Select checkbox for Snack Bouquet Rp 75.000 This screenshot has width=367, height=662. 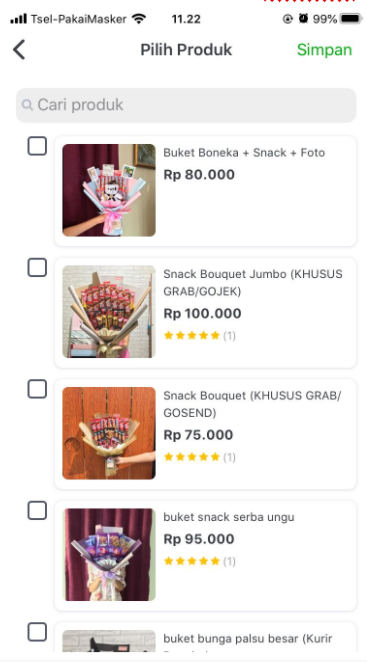click(x=37, y=389)
